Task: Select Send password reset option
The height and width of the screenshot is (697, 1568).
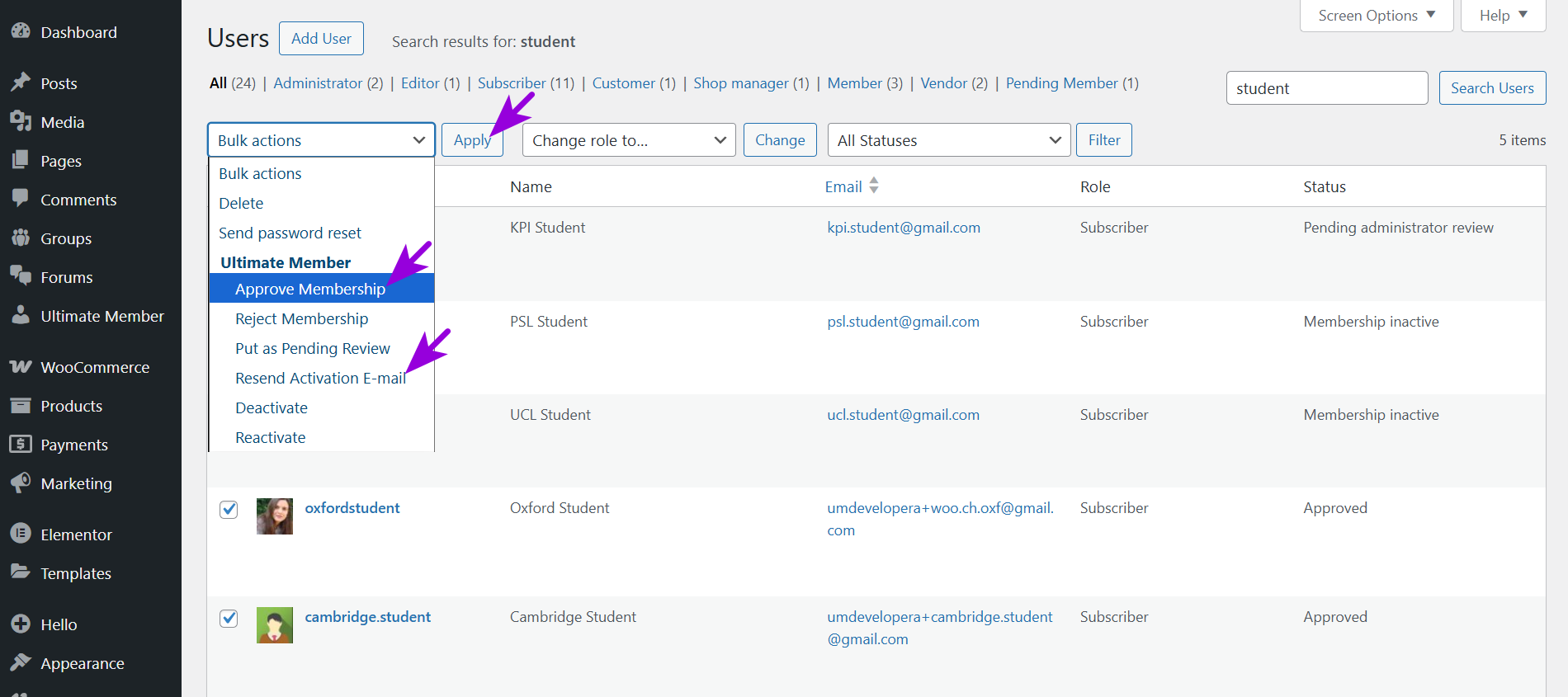Action: (x=321, y=233)
